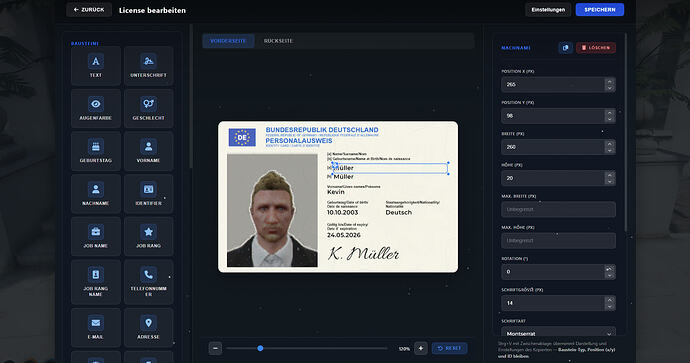Add the Unterschrift signature block
The image size is (690, 363).
pyautogui.click(x=148, y=66)
